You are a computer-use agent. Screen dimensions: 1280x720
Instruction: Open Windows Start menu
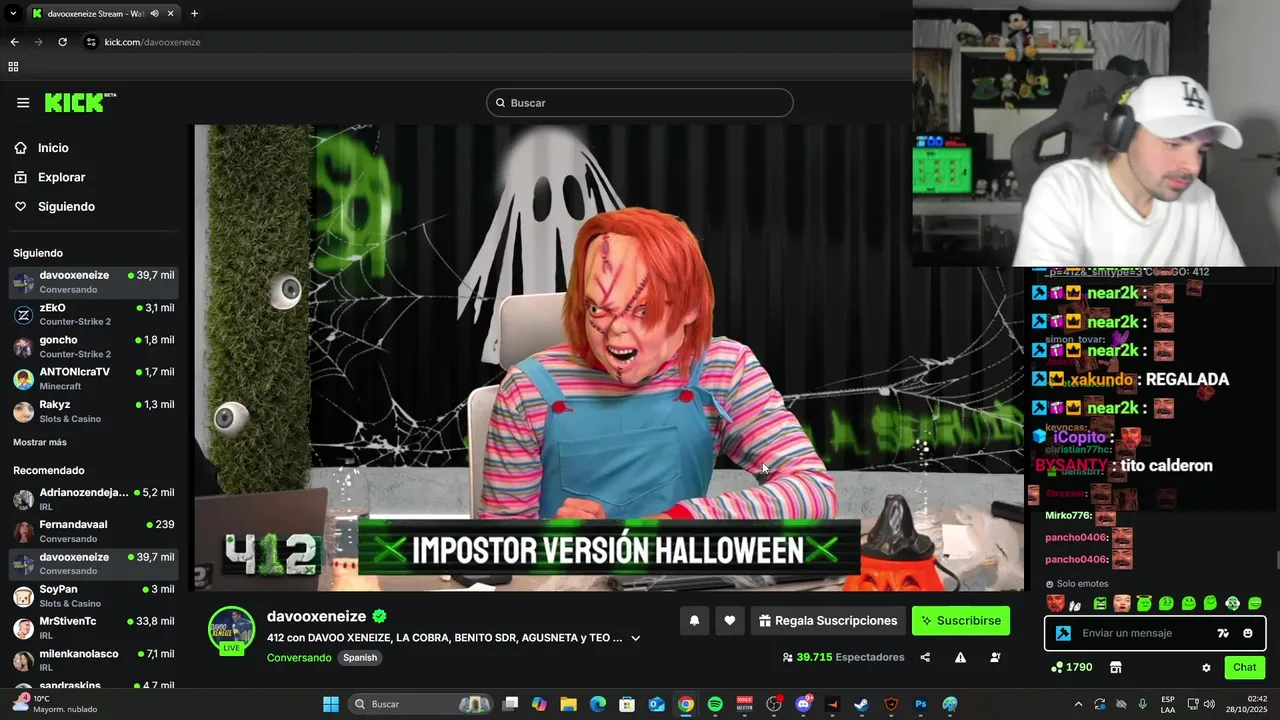coord(330,704)
